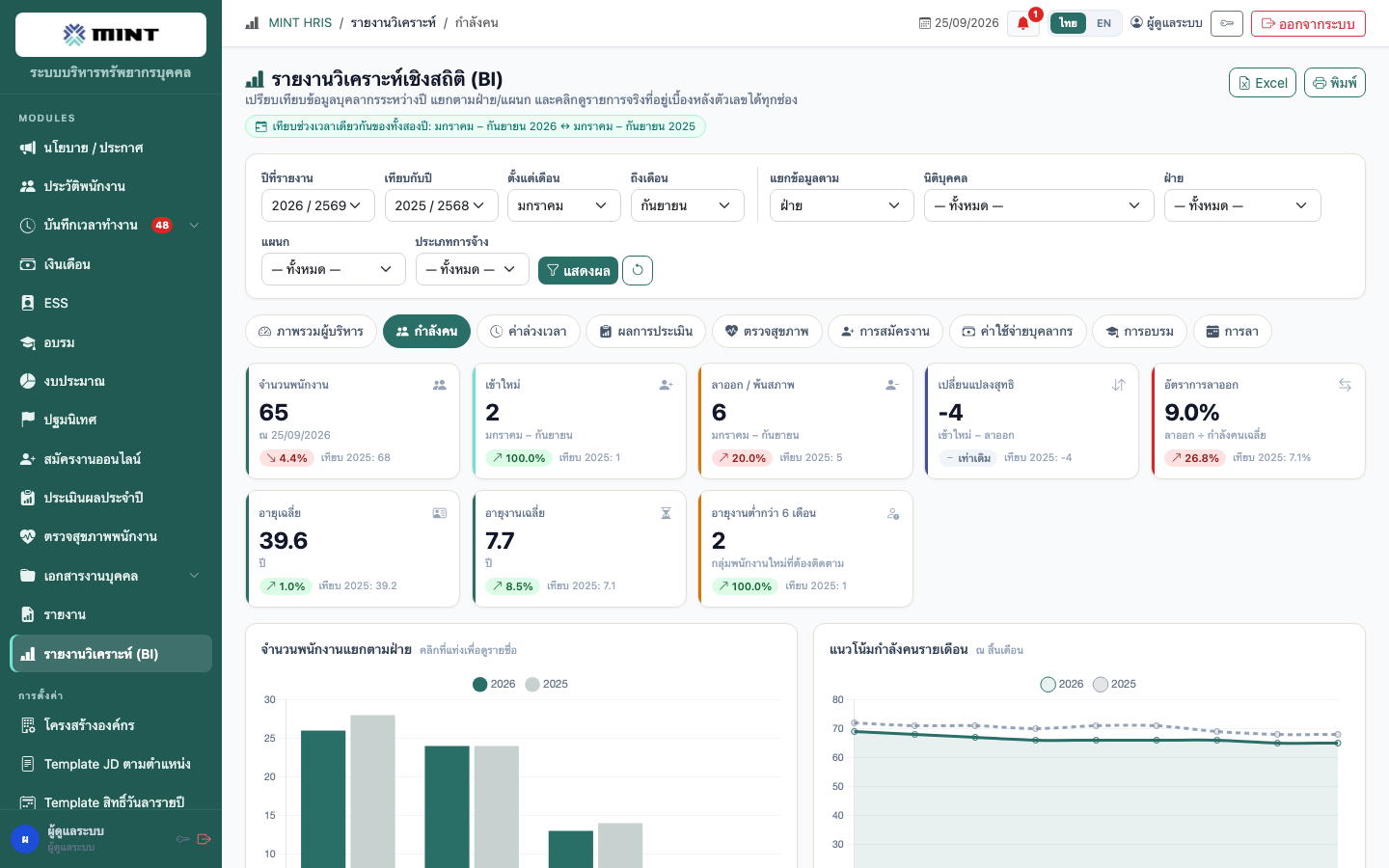Open ประวัติพนักงาน in sidebar

point(111,186)
